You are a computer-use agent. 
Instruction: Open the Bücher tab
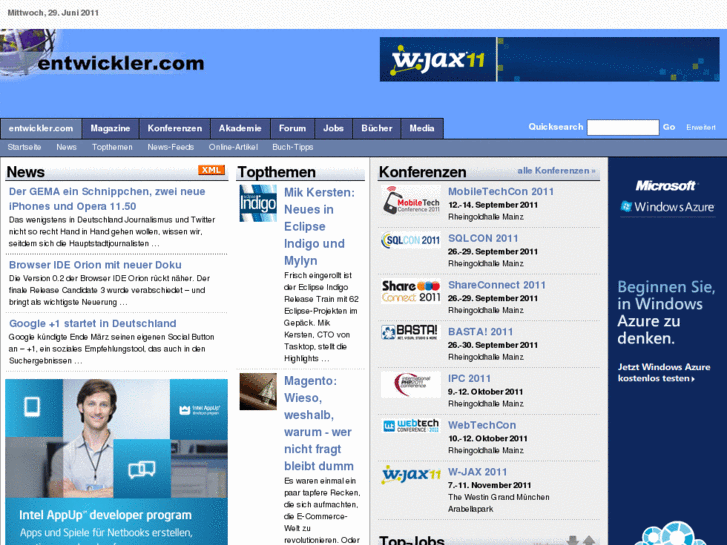377,128
